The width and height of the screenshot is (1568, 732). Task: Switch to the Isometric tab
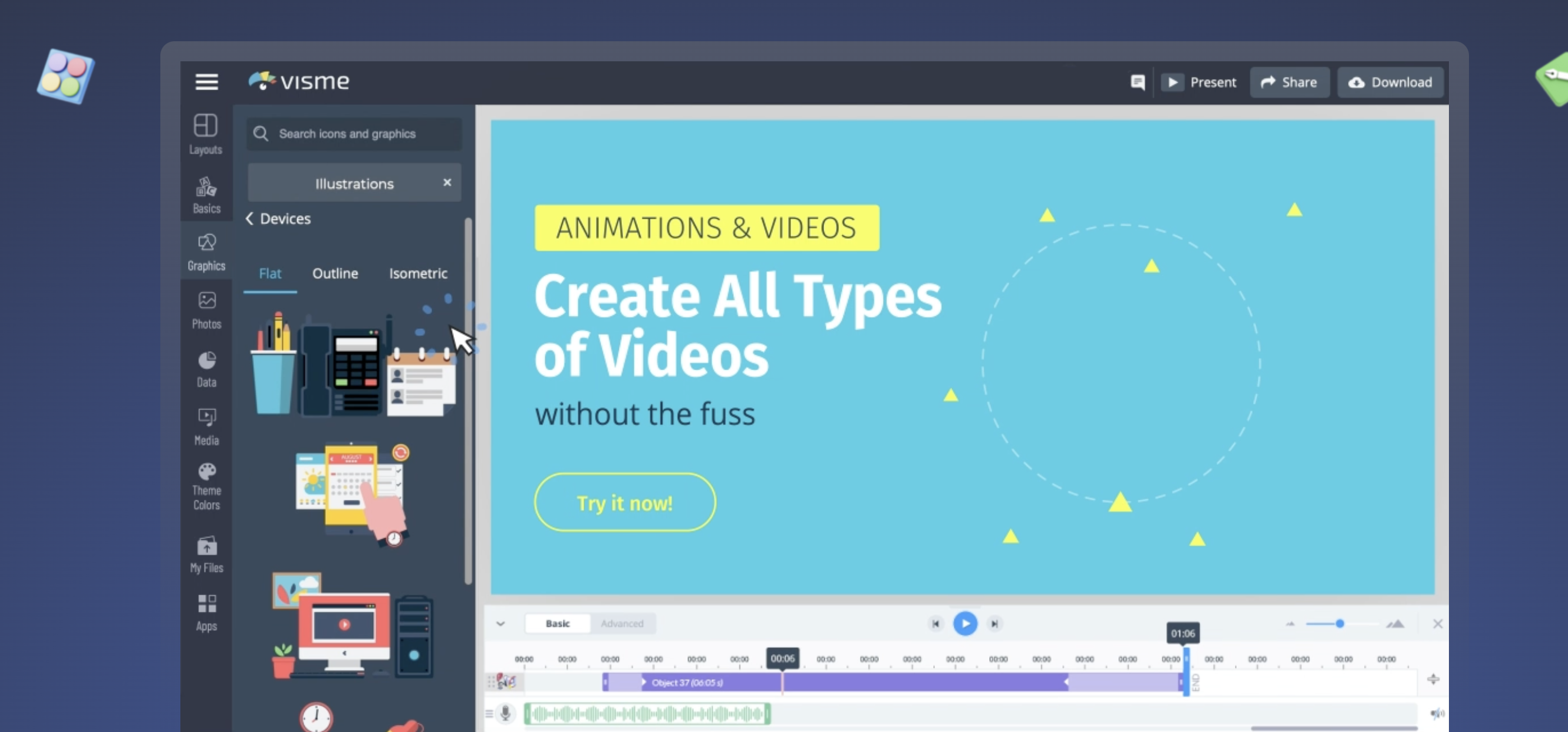[418, 274]
